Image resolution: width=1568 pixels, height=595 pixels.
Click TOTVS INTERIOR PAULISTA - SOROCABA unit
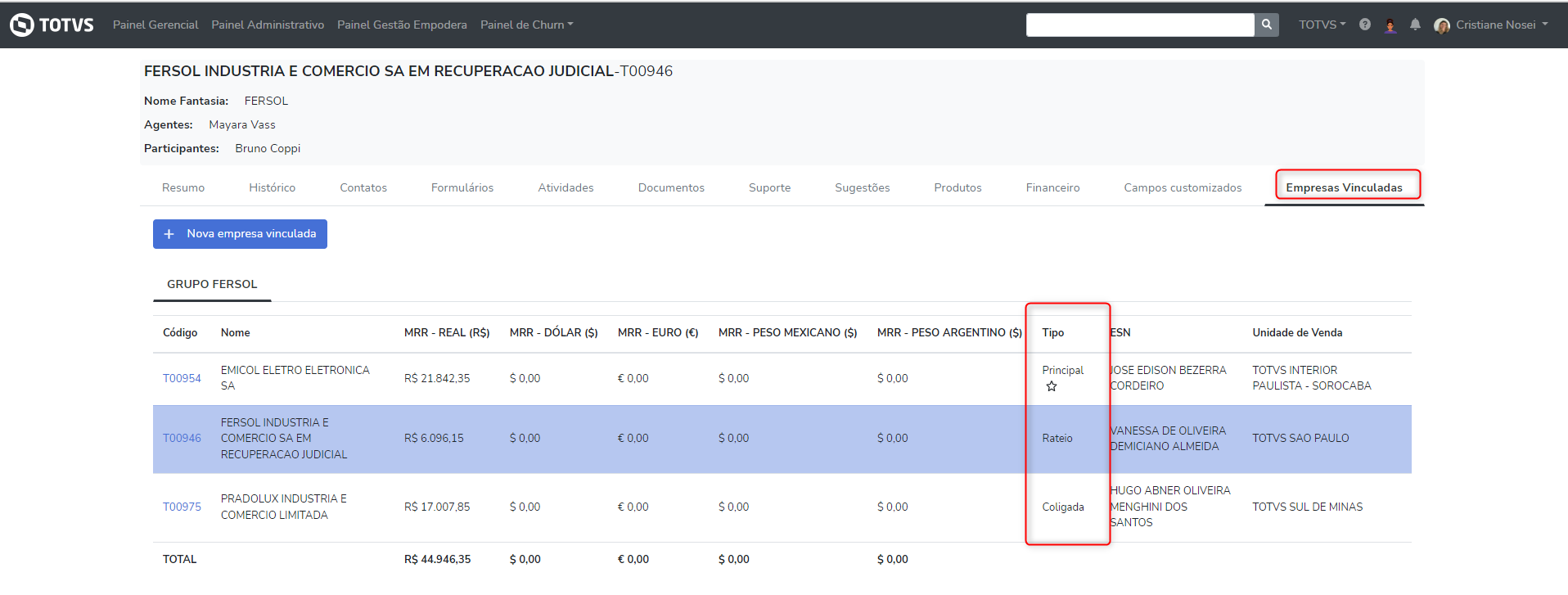click(1312, 378)
